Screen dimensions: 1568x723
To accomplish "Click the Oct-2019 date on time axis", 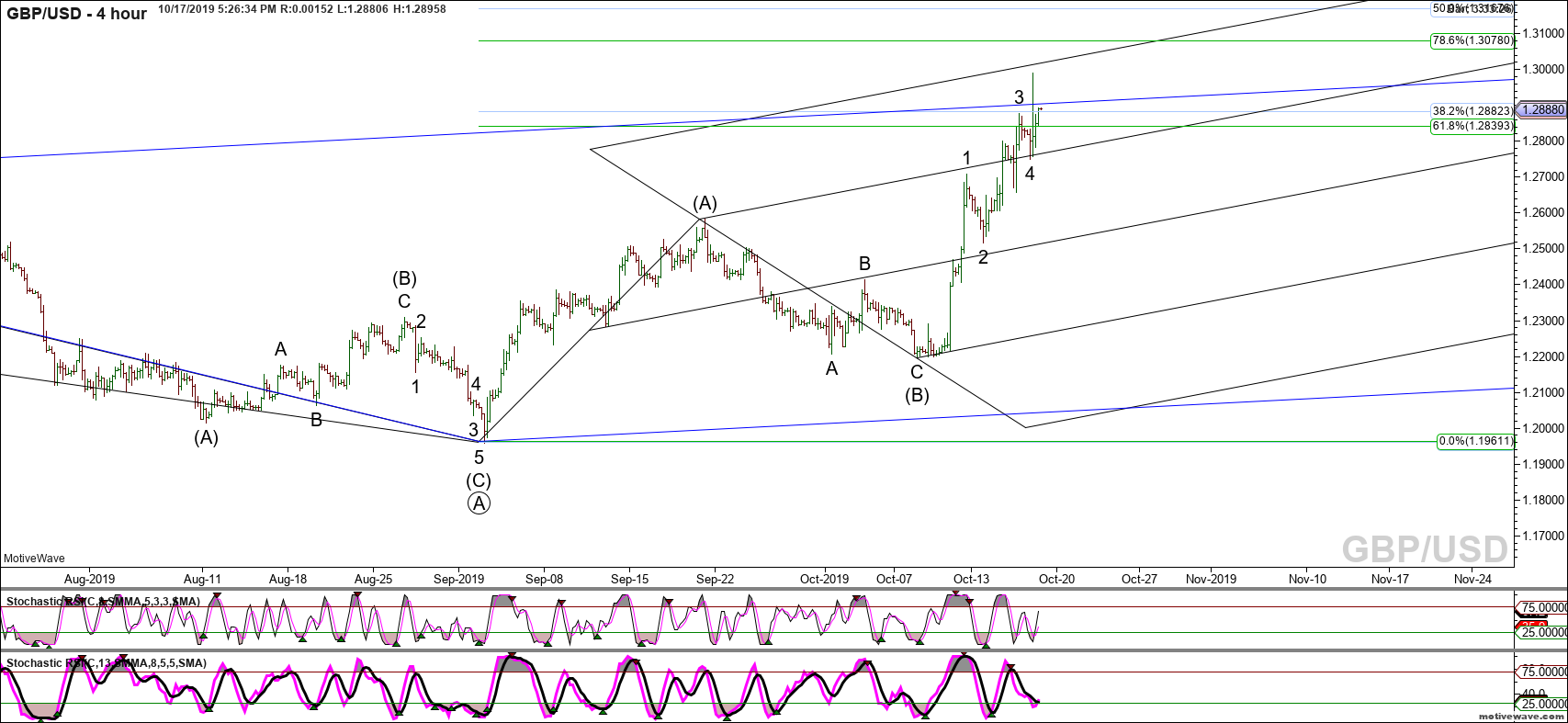I will click(x=824, y=579).
